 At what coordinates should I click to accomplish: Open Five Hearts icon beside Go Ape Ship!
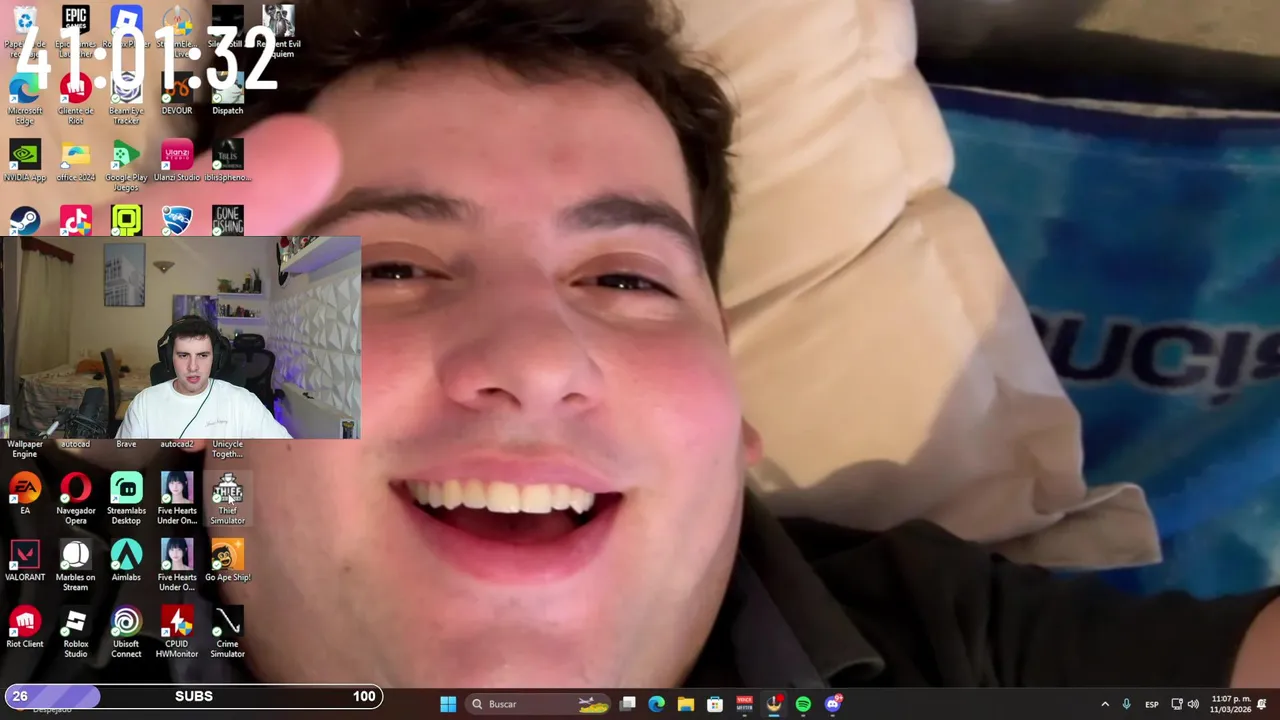(x=176, y=566)
